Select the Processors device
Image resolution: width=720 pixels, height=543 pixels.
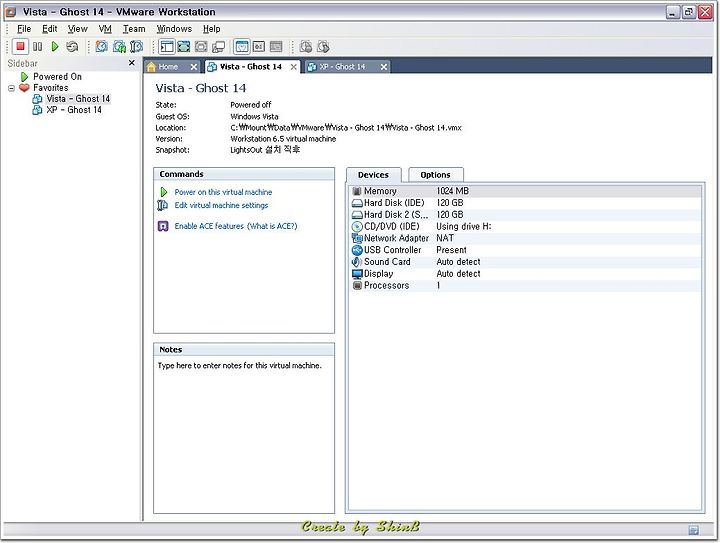click(x=526, y=285)
